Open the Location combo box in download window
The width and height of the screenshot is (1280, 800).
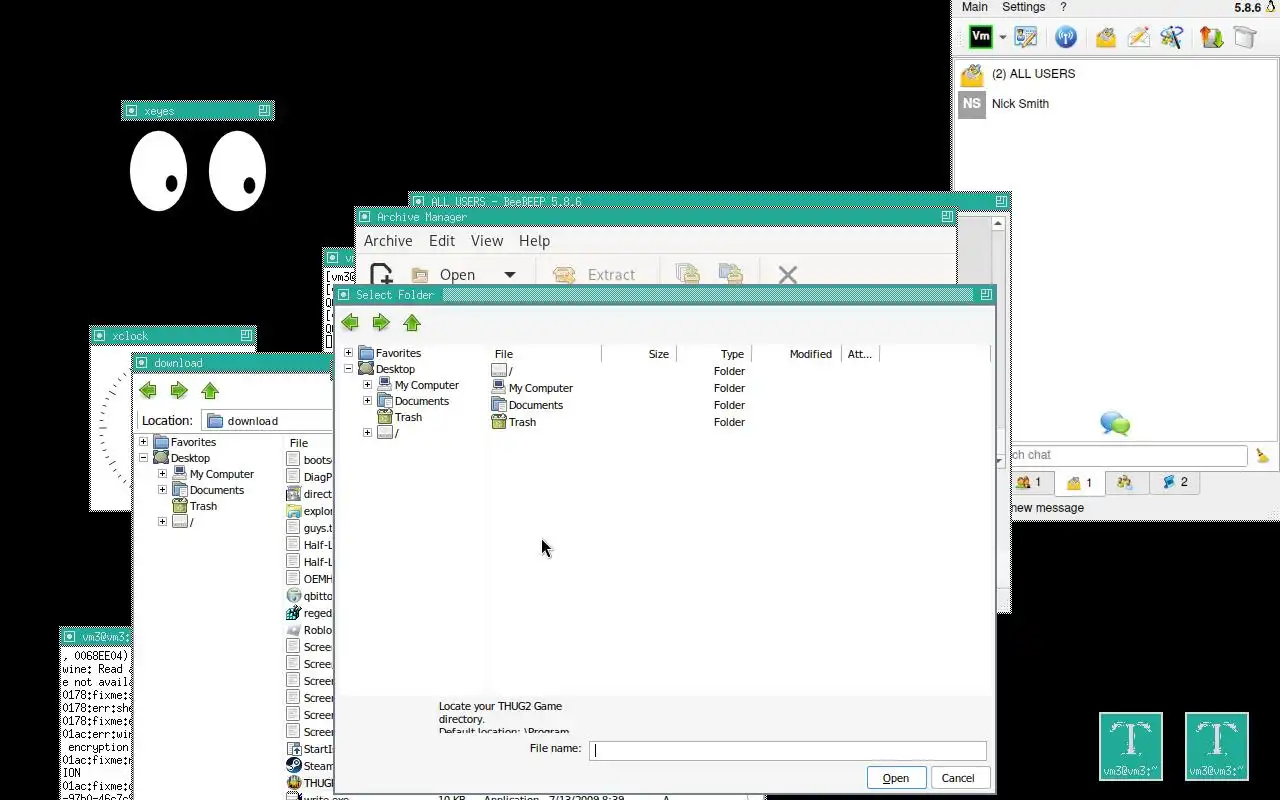(267, 421)
